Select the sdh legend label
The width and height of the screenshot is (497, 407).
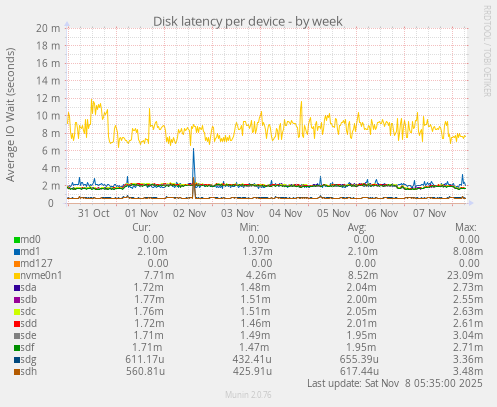pos(29,371)
